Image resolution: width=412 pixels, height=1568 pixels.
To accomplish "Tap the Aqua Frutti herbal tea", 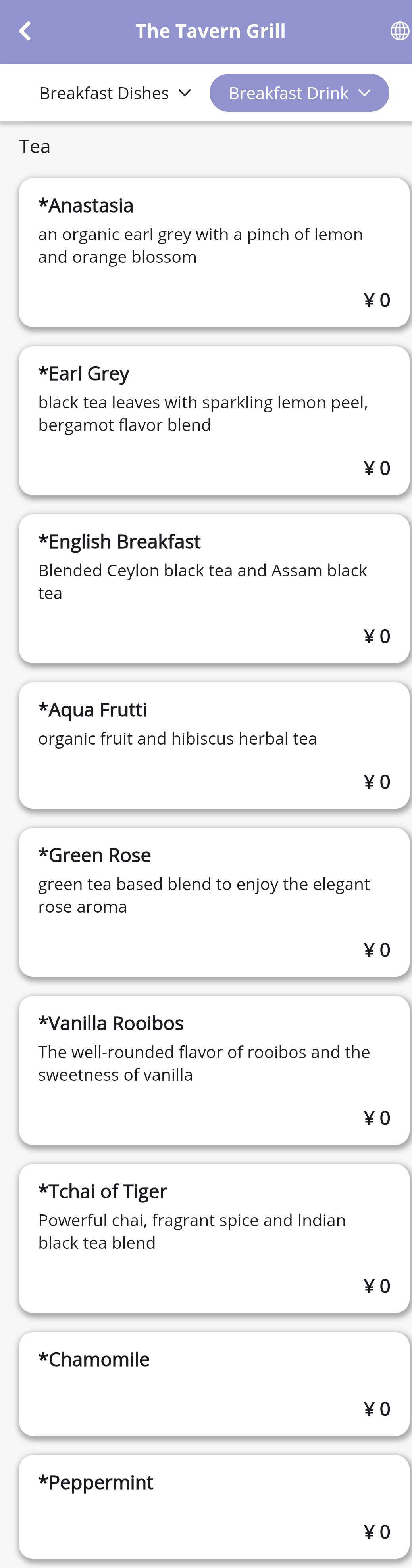I will click(x=213, y=745).
